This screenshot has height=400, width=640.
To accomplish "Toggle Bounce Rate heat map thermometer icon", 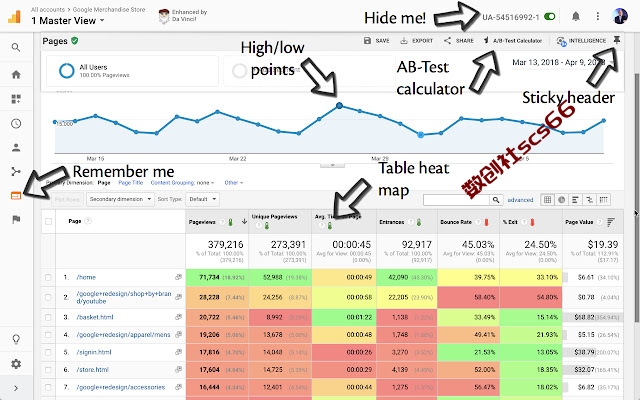I will (487, 222).
